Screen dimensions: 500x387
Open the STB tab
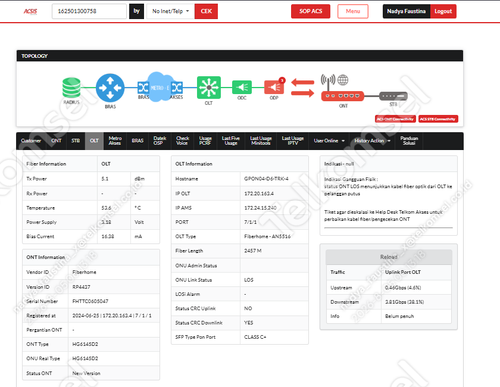(x=76, y=141)
